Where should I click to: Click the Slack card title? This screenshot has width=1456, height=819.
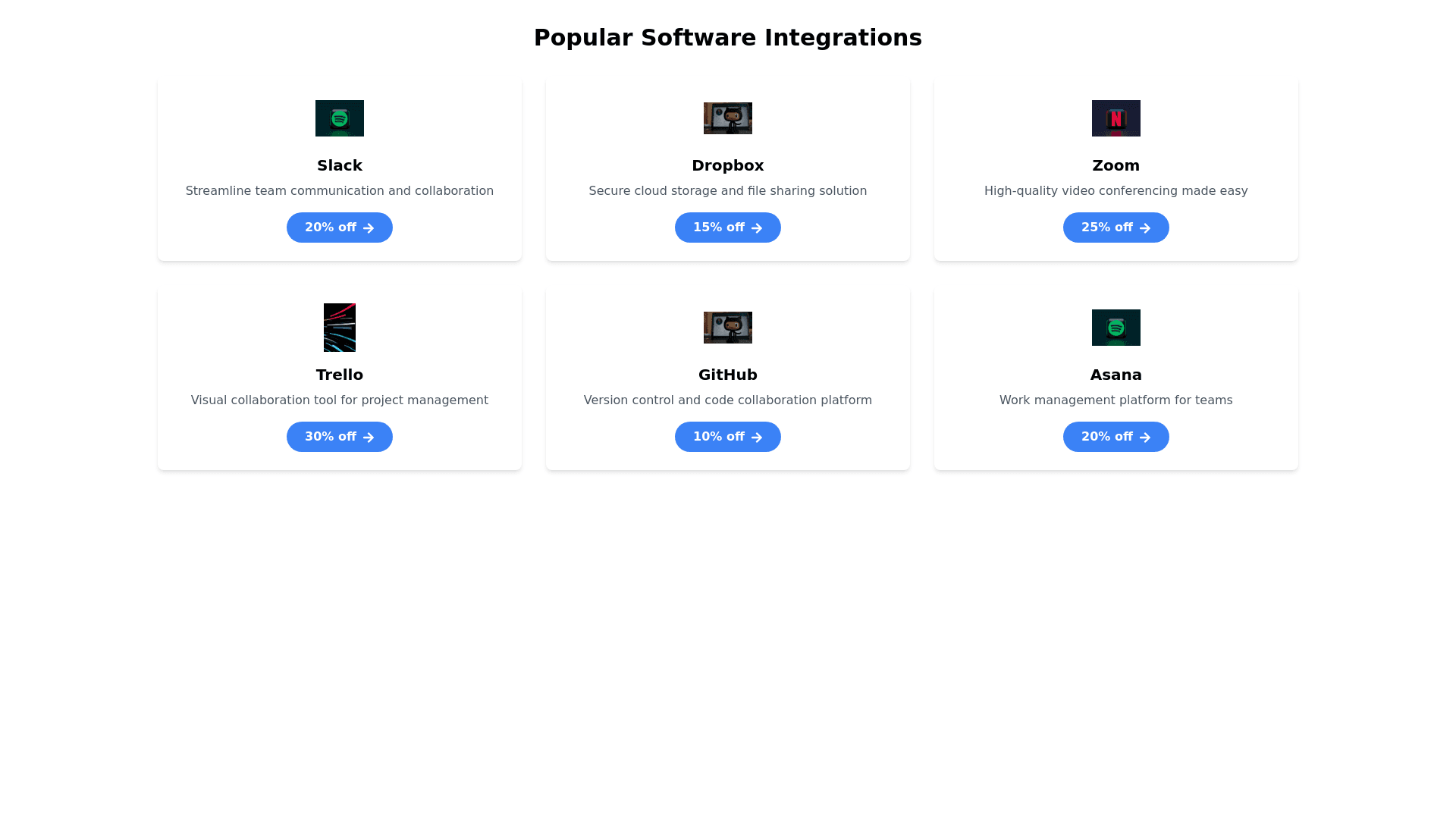pos(339,165)
